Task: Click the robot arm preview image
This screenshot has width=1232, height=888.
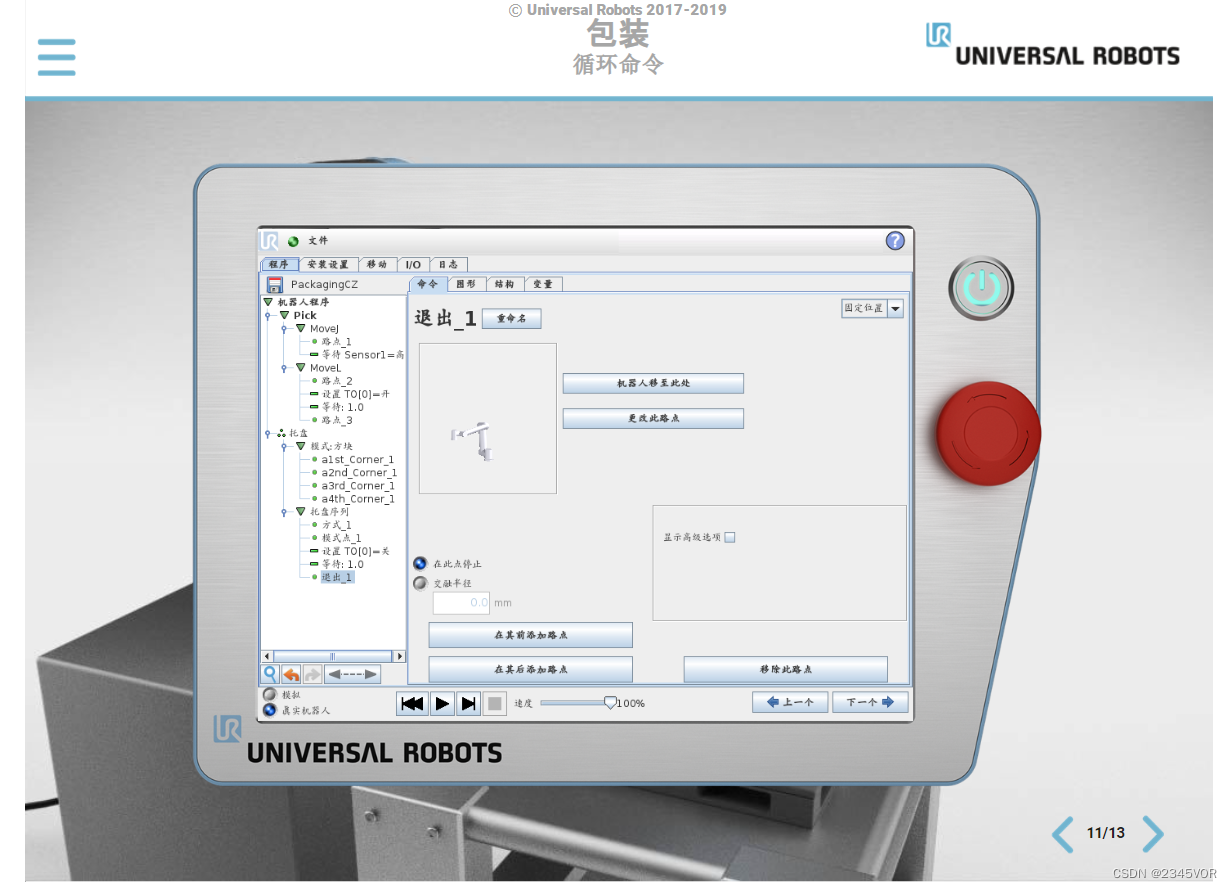Action: point(488,418)
